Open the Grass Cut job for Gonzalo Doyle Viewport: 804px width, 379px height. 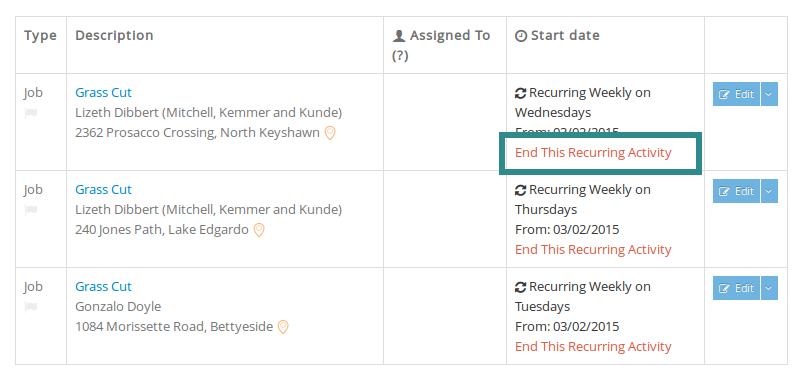tap(104, 287)
